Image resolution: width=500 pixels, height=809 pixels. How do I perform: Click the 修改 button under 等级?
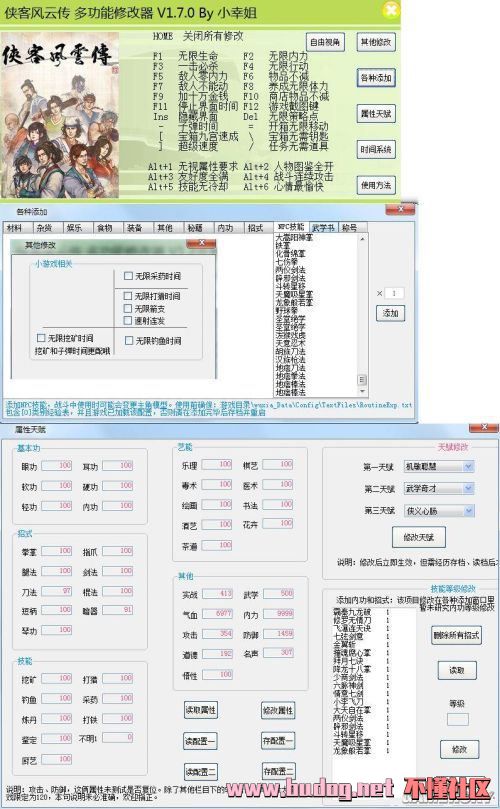pos(459,749)
